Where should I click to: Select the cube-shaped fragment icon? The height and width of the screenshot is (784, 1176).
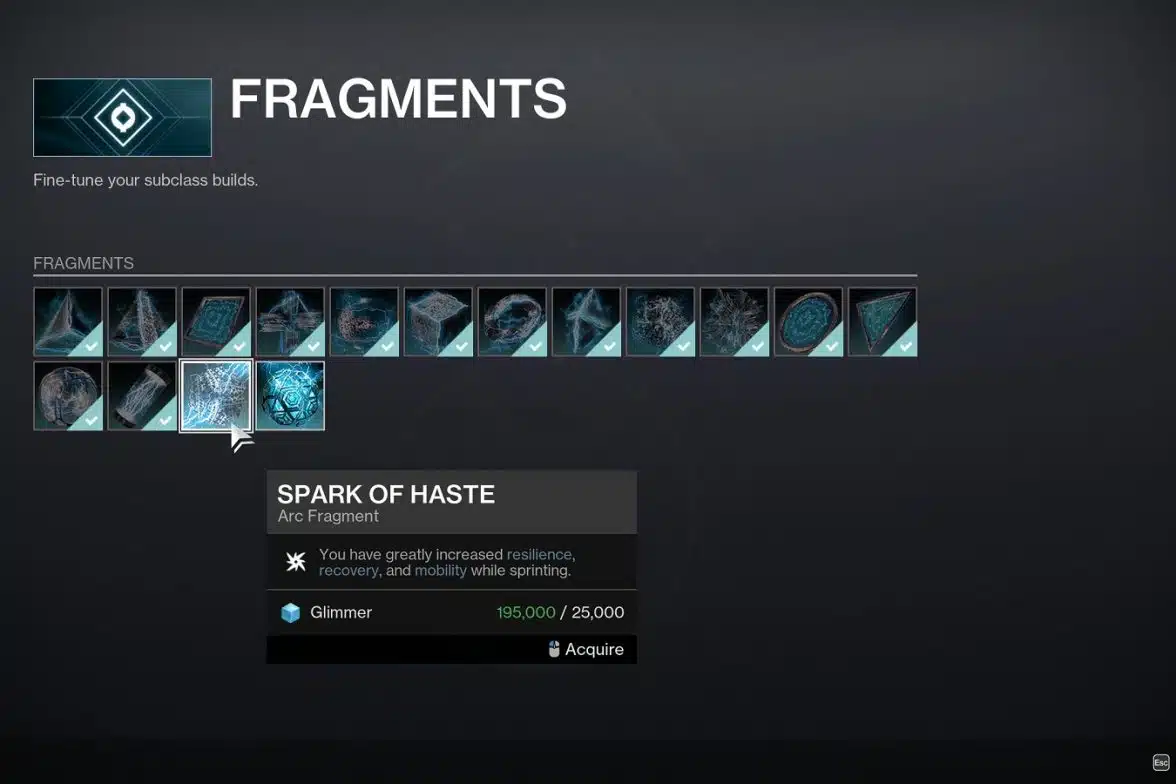coord(438,321)
